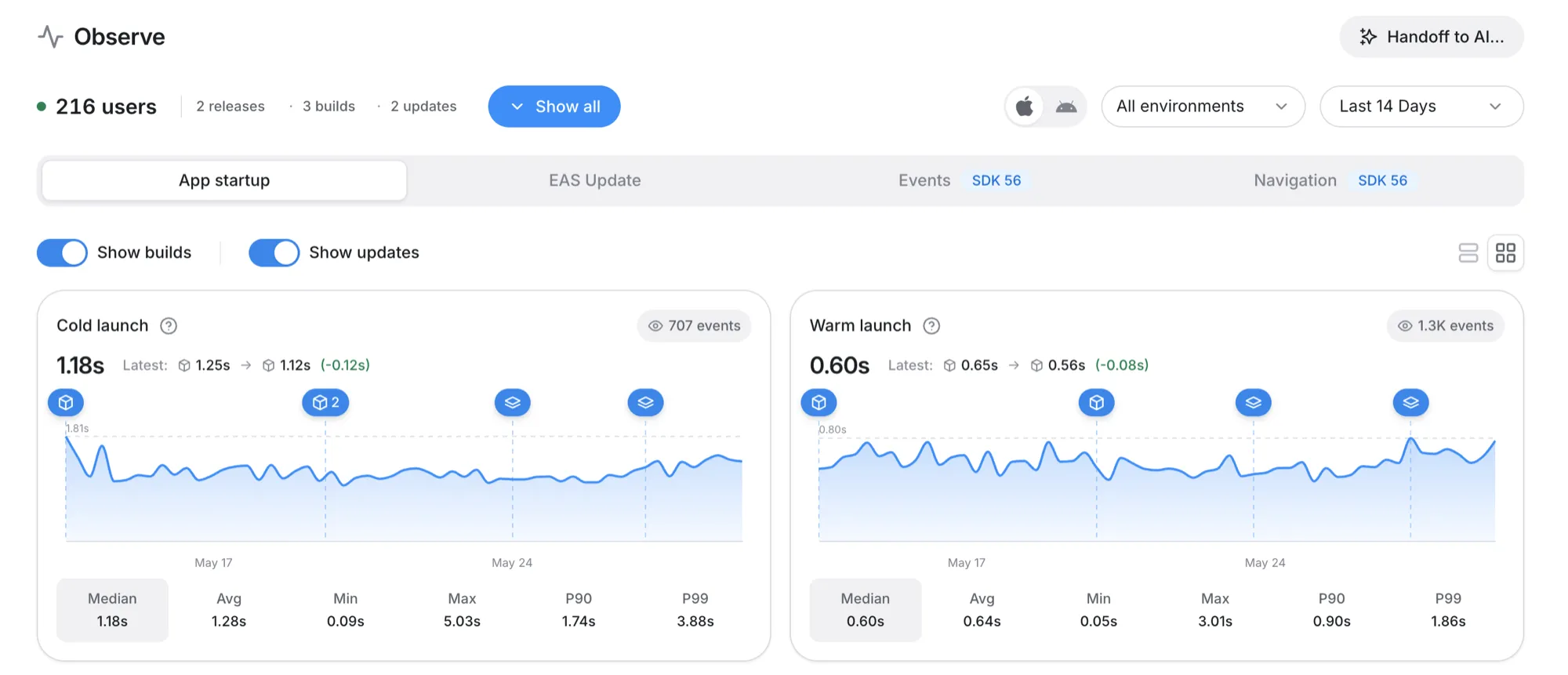1568x675 pixels.
Task: Select Avg stat in Cold launch card
Action: pos(229,610)
